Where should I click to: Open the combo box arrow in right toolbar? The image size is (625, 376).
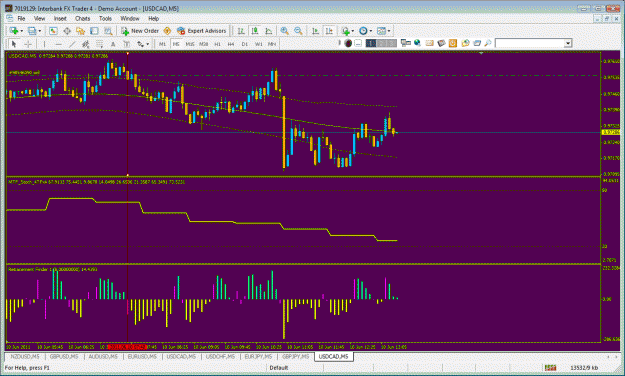[568, 43]
